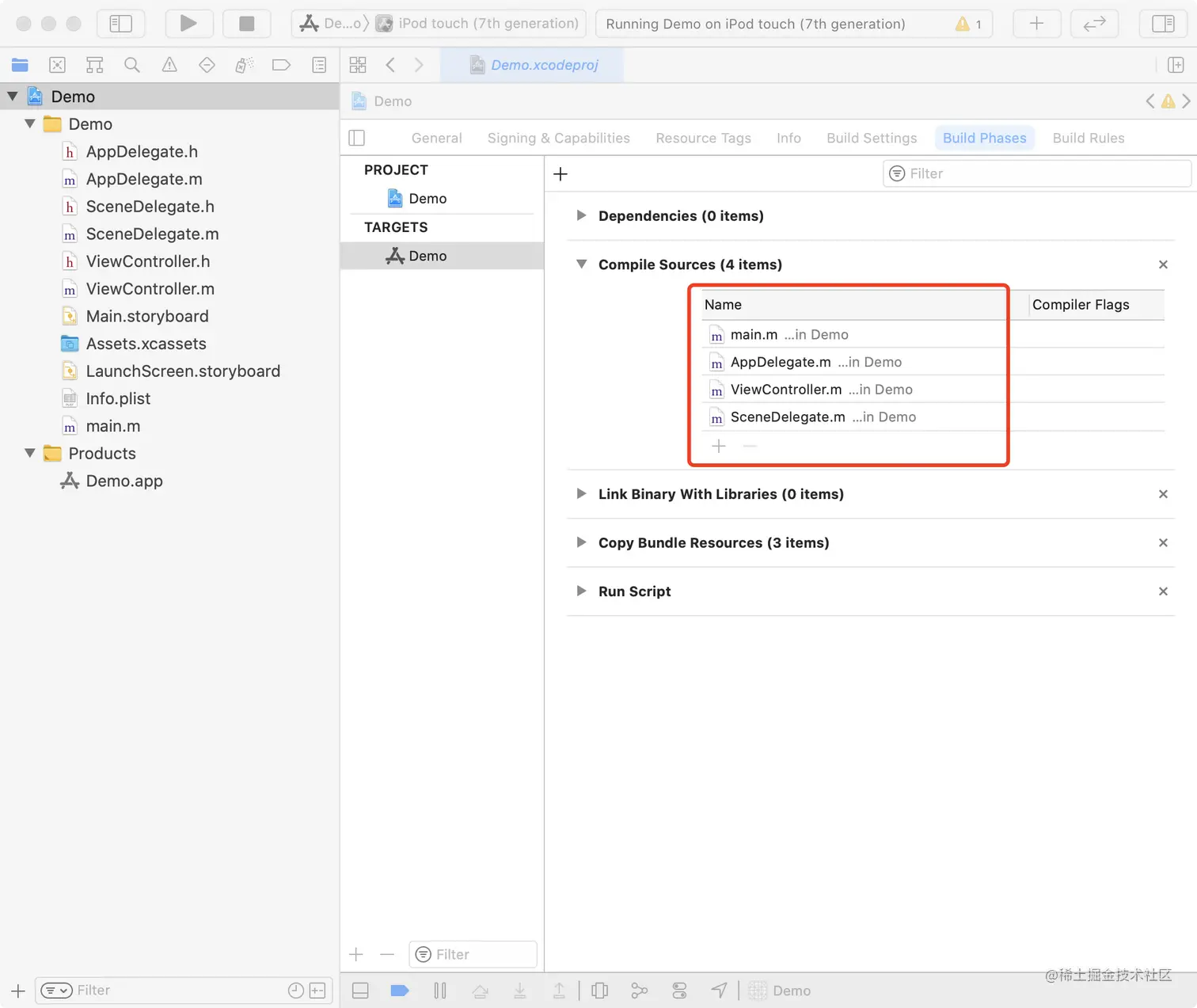Open the Issue navigator warning icon
1197x1008 pixels.
click(169, 65)
